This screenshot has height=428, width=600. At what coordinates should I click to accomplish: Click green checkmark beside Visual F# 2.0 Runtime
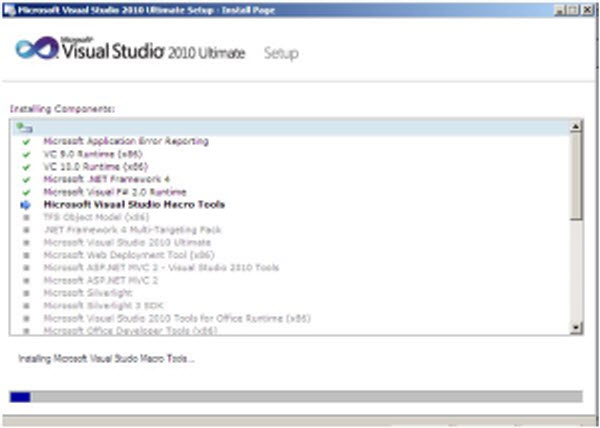(26, 192)
